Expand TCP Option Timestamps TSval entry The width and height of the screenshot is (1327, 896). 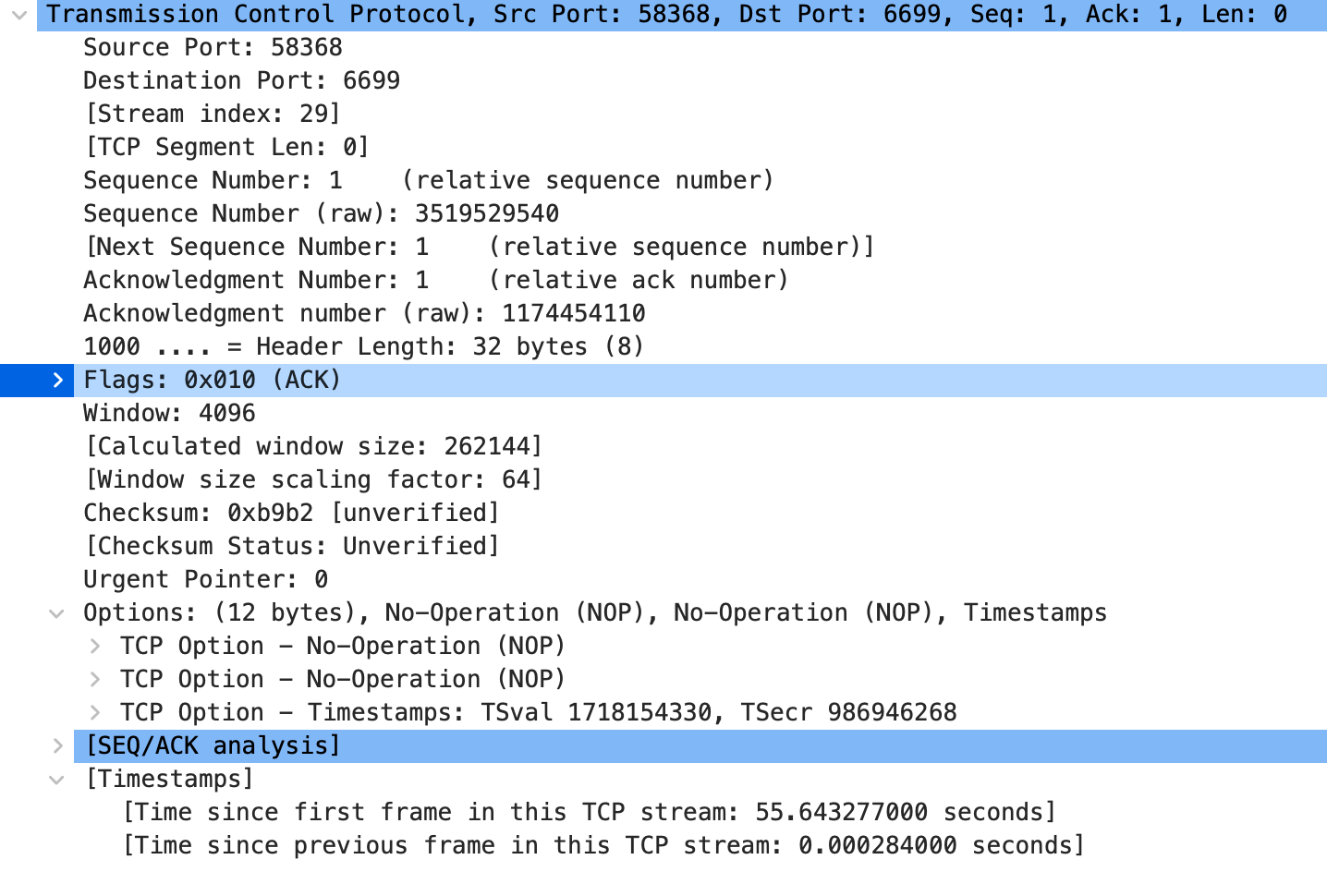click(94, 713)
